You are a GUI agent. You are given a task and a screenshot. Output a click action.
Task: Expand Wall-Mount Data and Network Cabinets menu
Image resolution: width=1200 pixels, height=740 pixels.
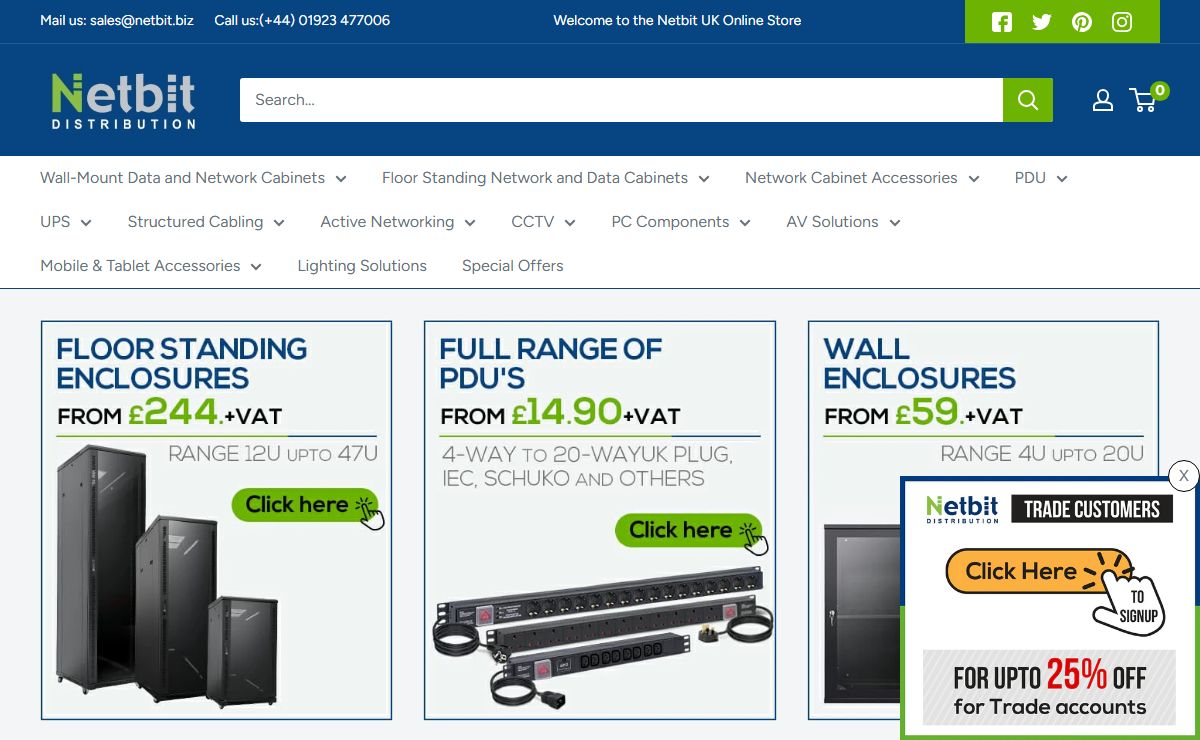click(193, 178)
